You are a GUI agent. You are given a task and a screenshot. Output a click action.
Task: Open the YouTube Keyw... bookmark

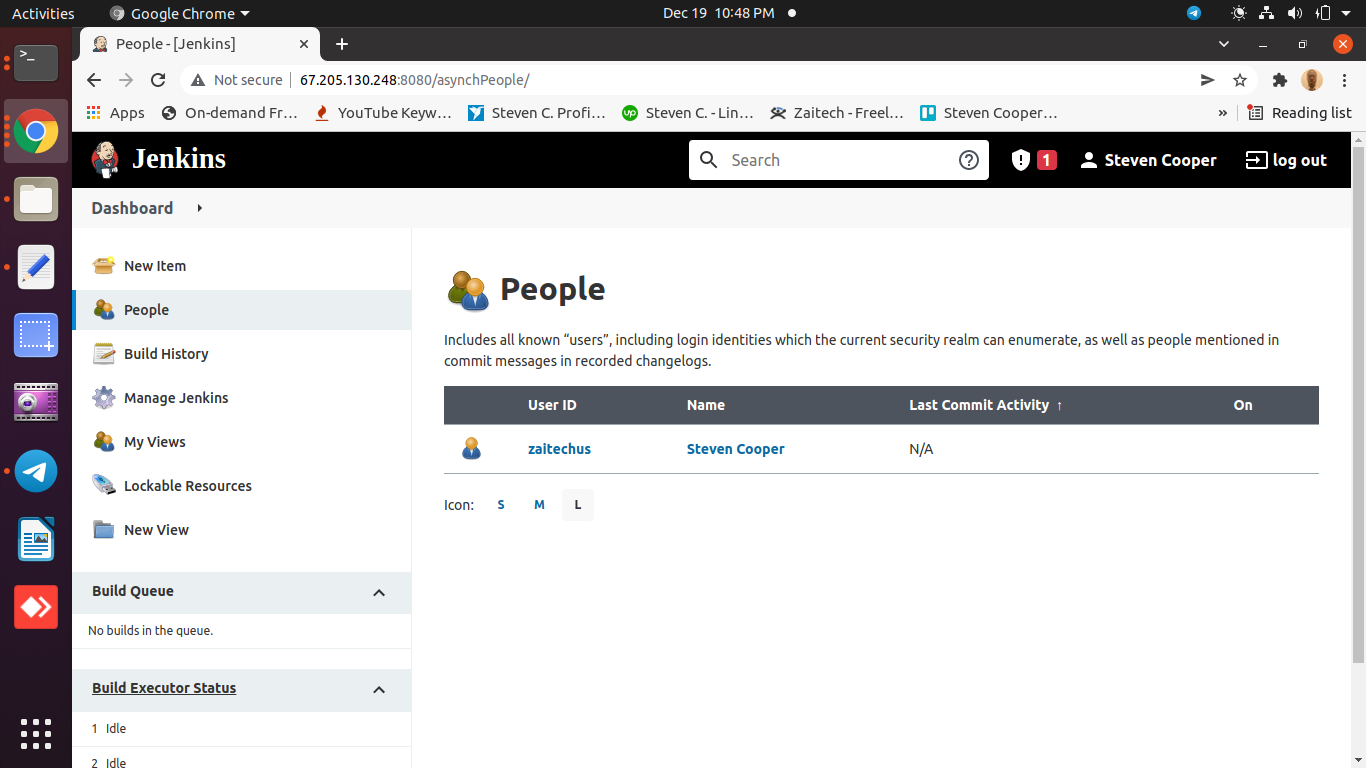(383, 113)
